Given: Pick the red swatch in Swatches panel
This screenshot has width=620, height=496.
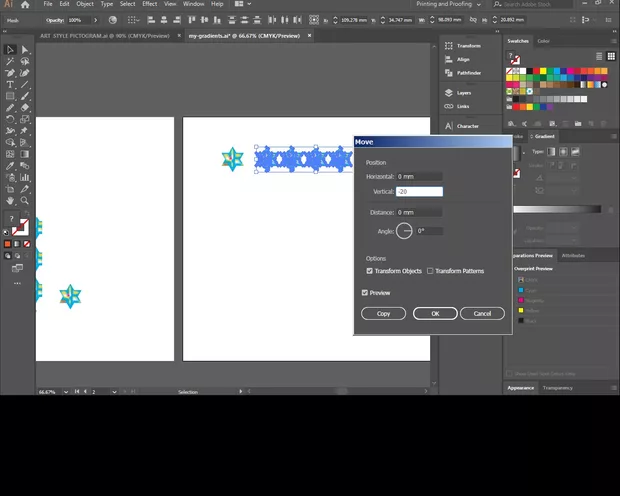Looking at the screenshot, I should pyautogui.click(x=537, y=71).
